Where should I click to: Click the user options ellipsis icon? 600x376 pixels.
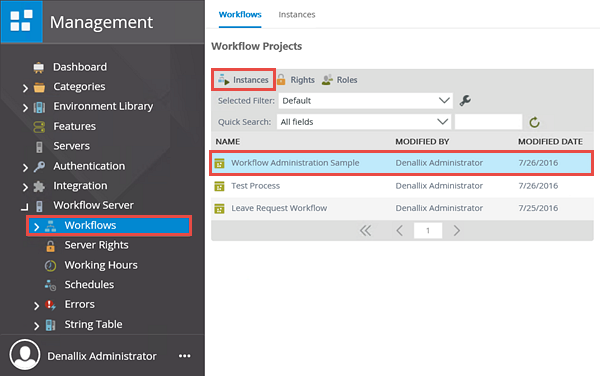pyautogui.click(x=184, y=356)
